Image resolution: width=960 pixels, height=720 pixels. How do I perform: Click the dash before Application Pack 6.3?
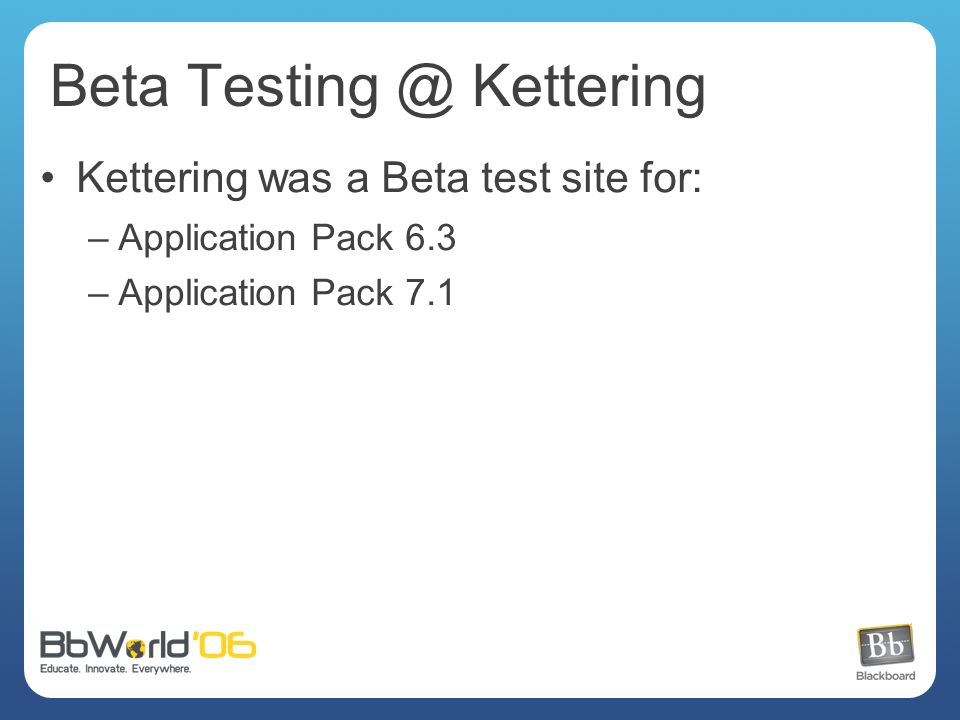tap(98, 239)
